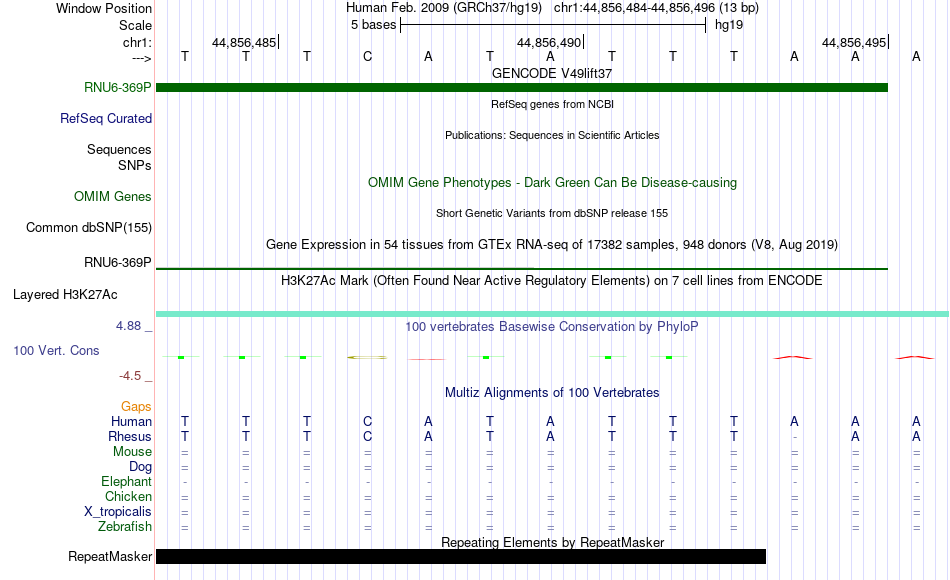Click the Dog species label

[140, 467]
